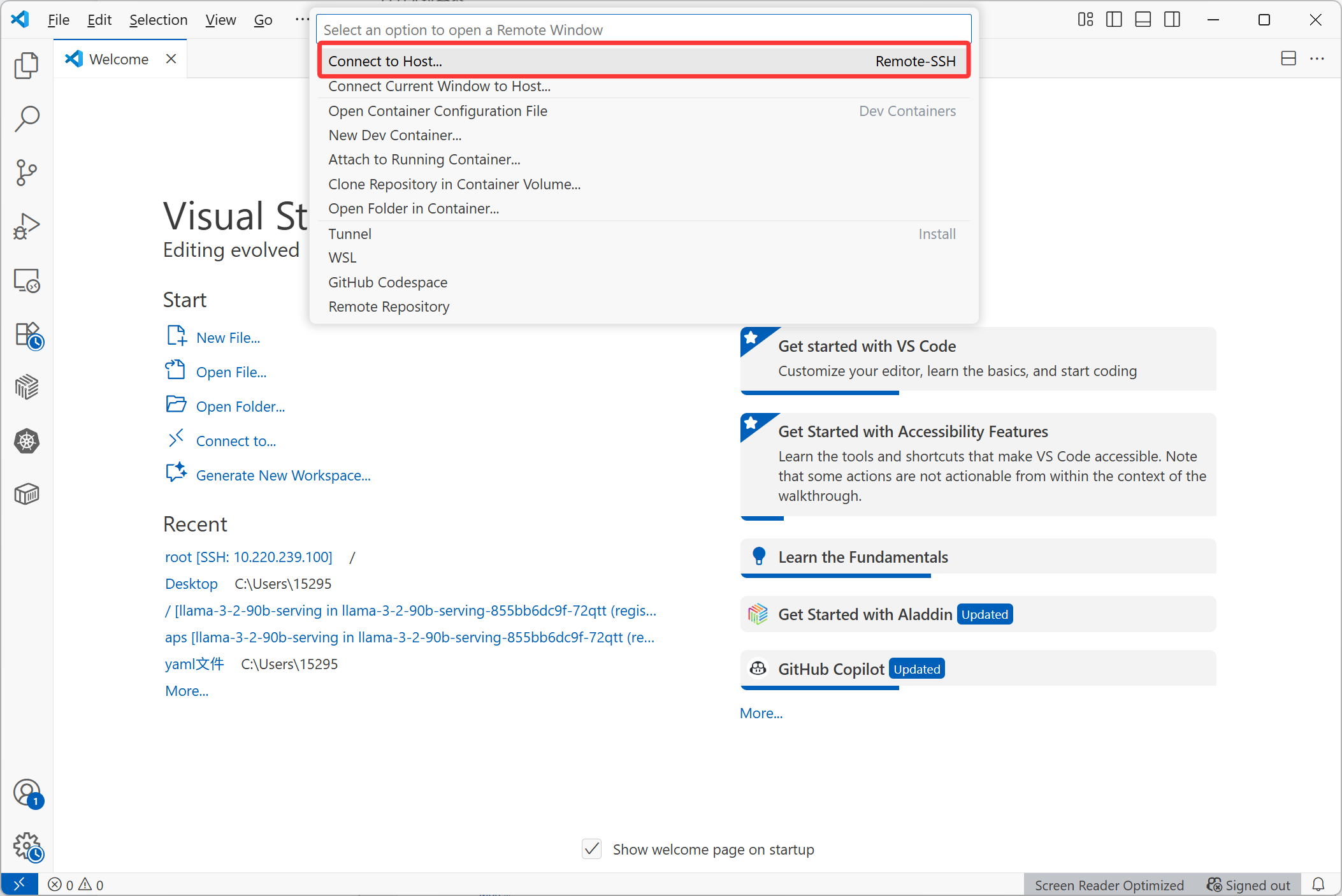Image resolution: width=1342 pixels, height=896 pixels.
Task: Open the Manage gear icon
Action: tap(26, 847)
